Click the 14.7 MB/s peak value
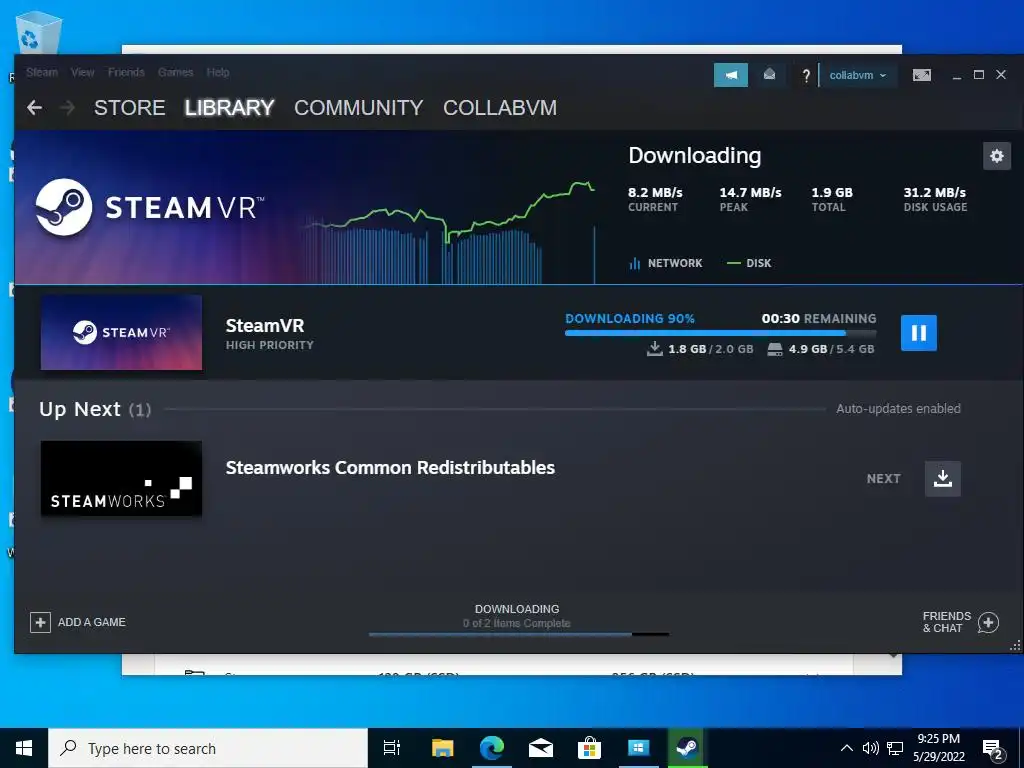The width and height of the screenshot is (1024, 768). (x=750, y=193)
